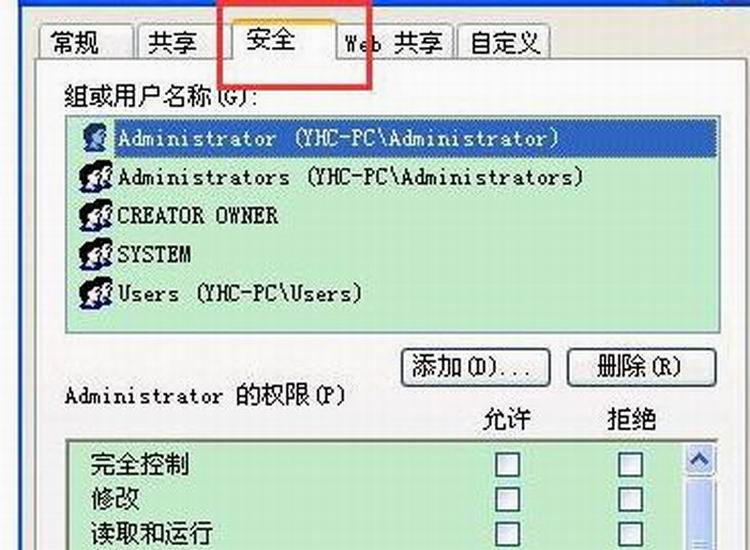Viewport: 750px width, 550px height.
Task: Click the permissions list scroll-up arrow
Action: tap(700, 460)
